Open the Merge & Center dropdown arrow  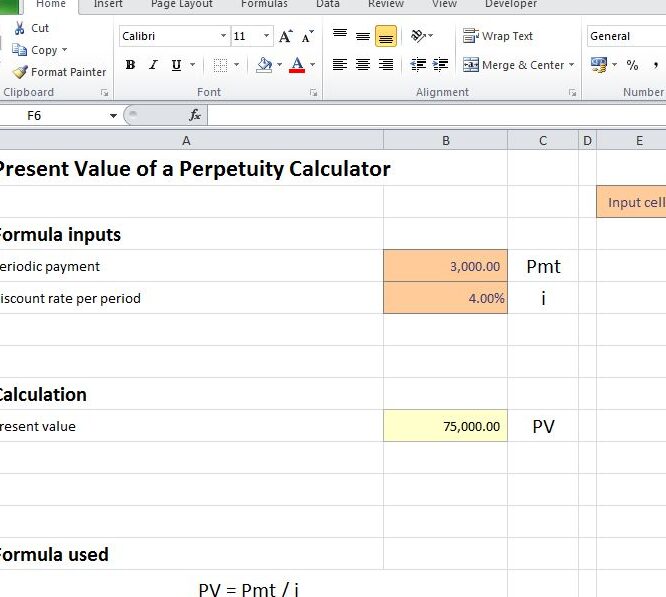(x=572, y=65)
